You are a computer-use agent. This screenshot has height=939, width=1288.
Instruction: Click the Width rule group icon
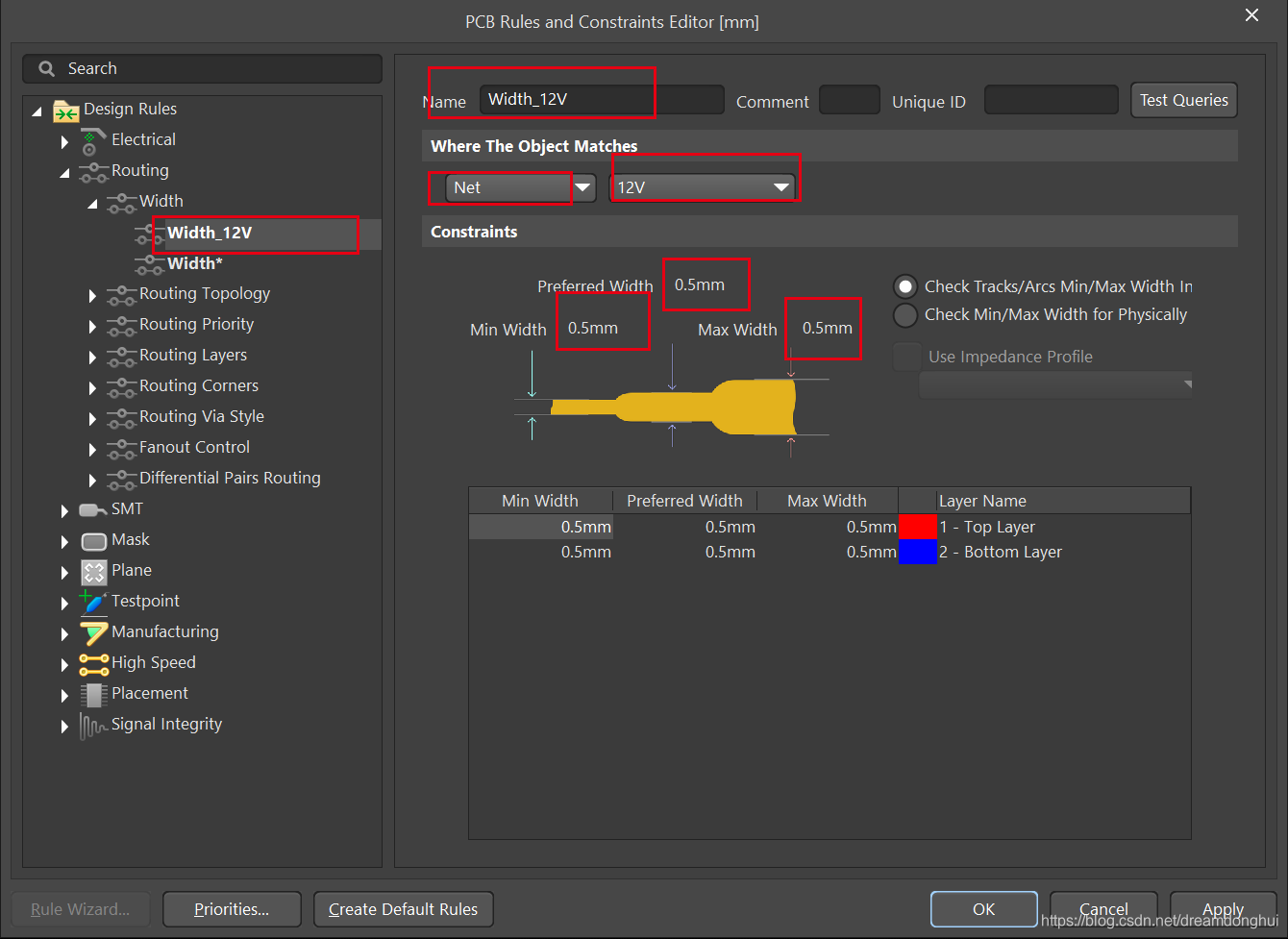pos(121,202)
